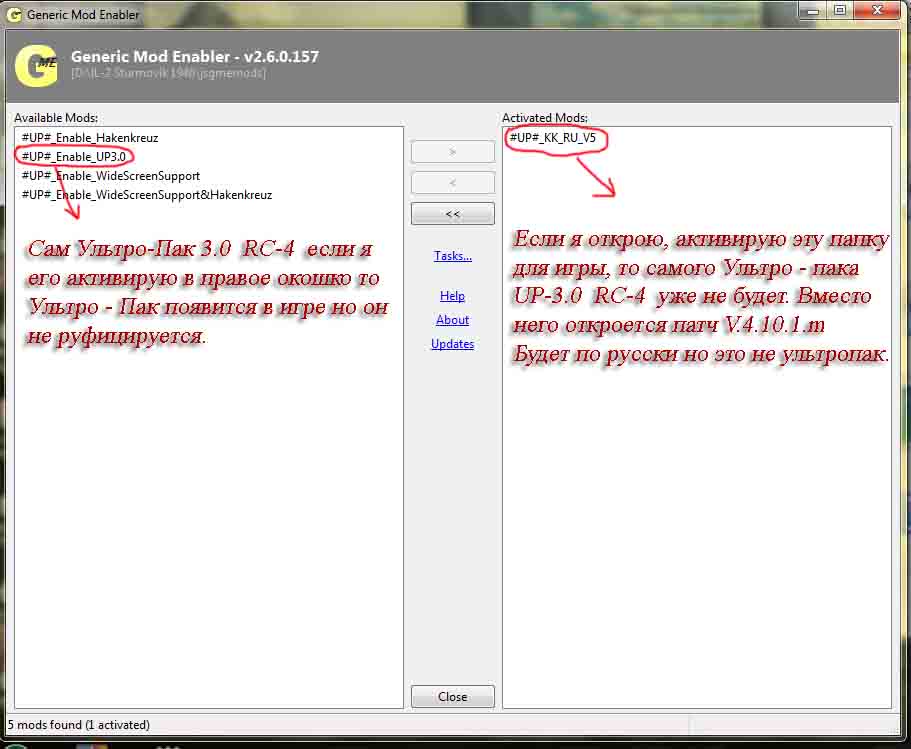This screenshot has width=911, height=749.
Task: Select #UP#_Enable_WideScreenSupport mod entry
Action: tap(111, 176)
